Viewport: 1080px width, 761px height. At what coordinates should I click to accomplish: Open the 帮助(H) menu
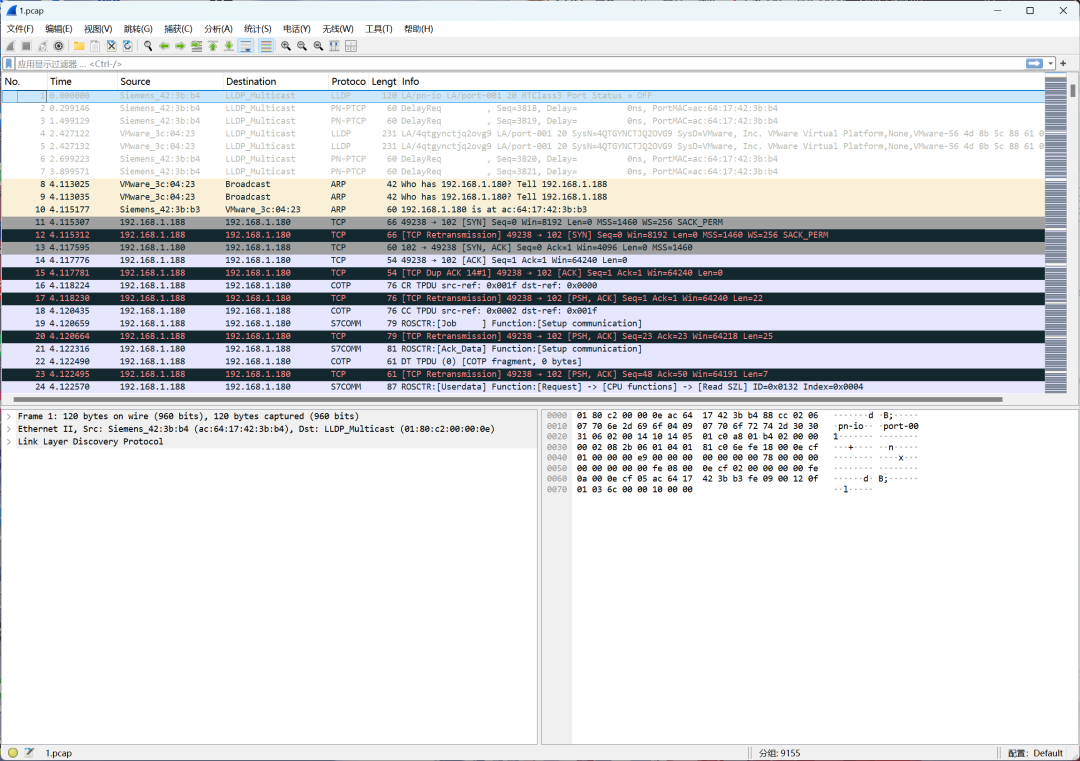point(418,29)
